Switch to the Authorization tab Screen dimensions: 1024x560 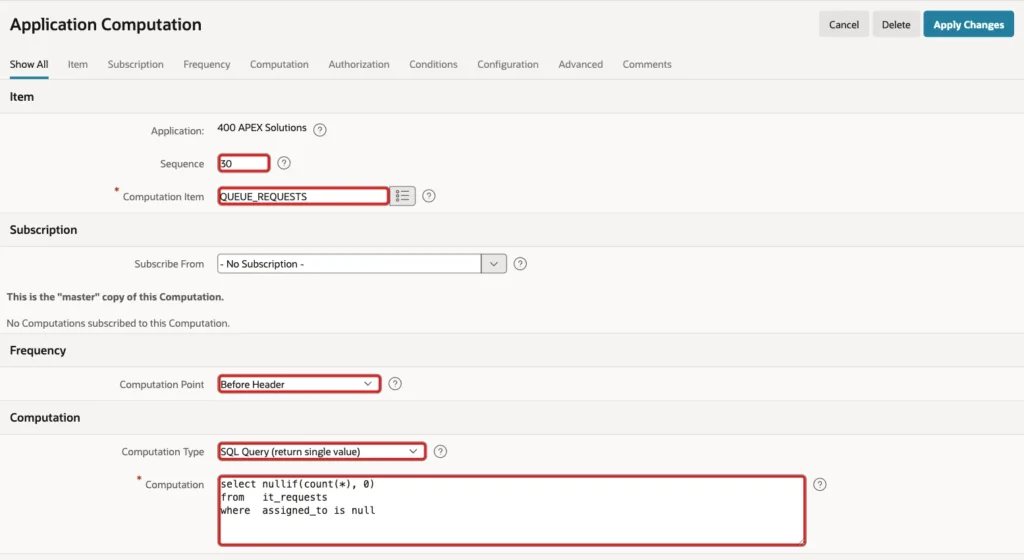359,65
